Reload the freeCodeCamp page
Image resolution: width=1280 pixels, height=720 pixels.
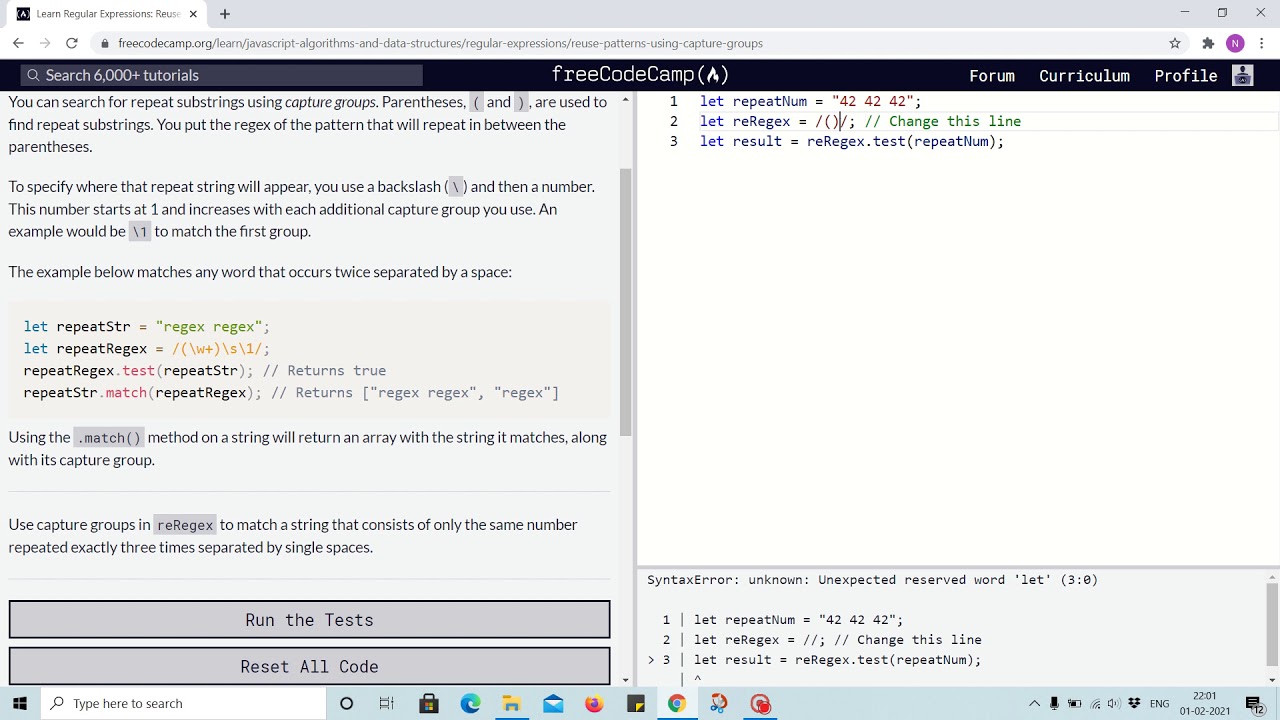tap(72, 43)
